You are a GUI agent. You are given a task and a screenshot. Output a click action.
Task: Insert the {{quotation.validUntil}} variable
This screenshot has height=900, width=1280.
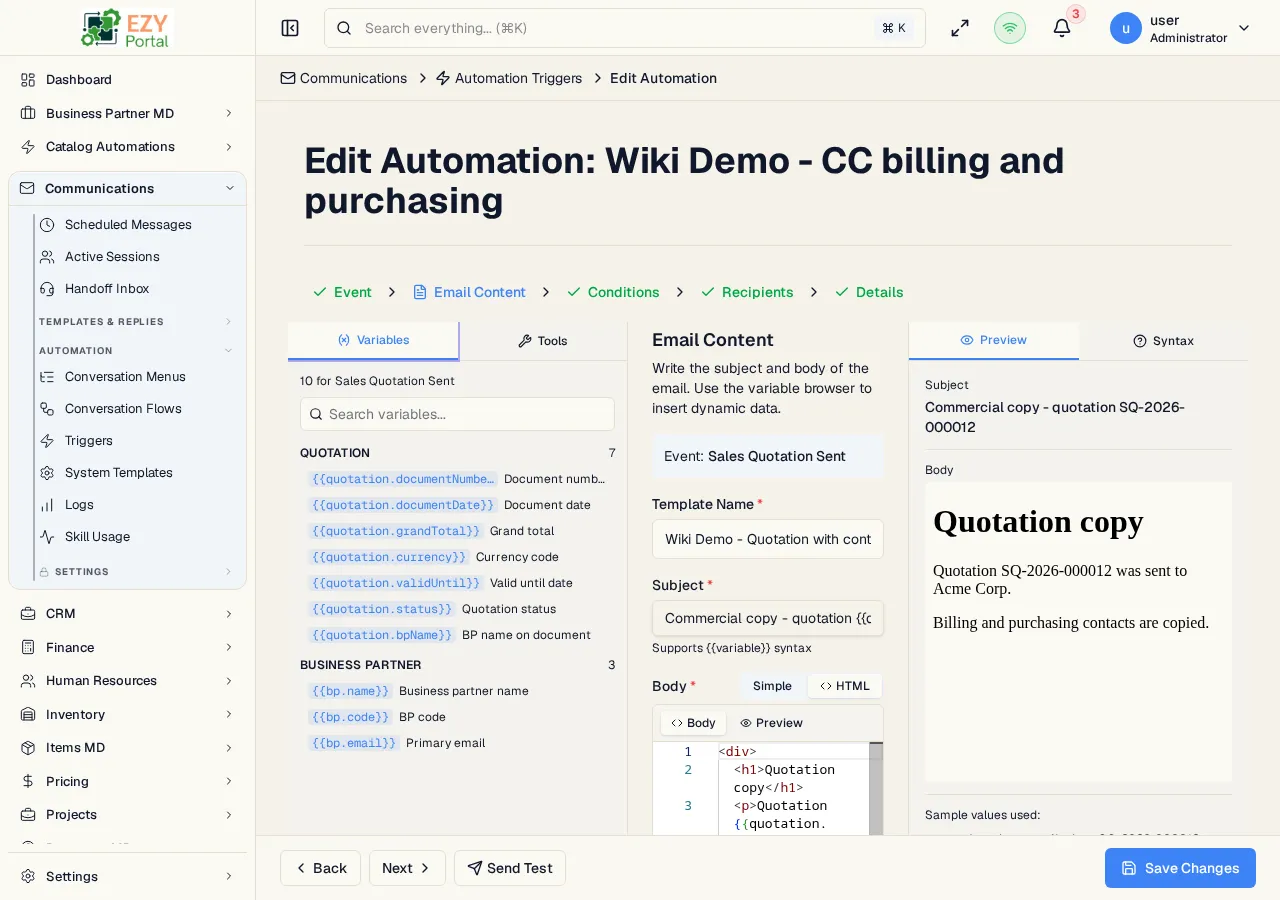click(x=396, y=583)
